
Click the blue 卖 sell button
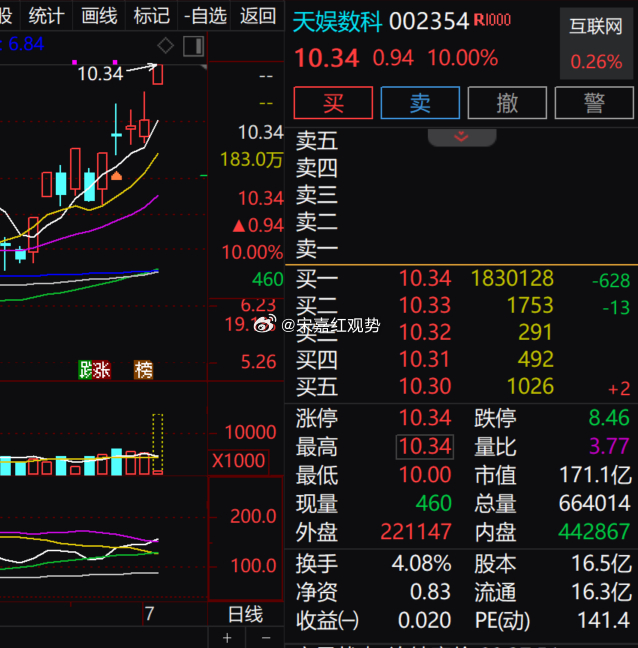point(420,103)
